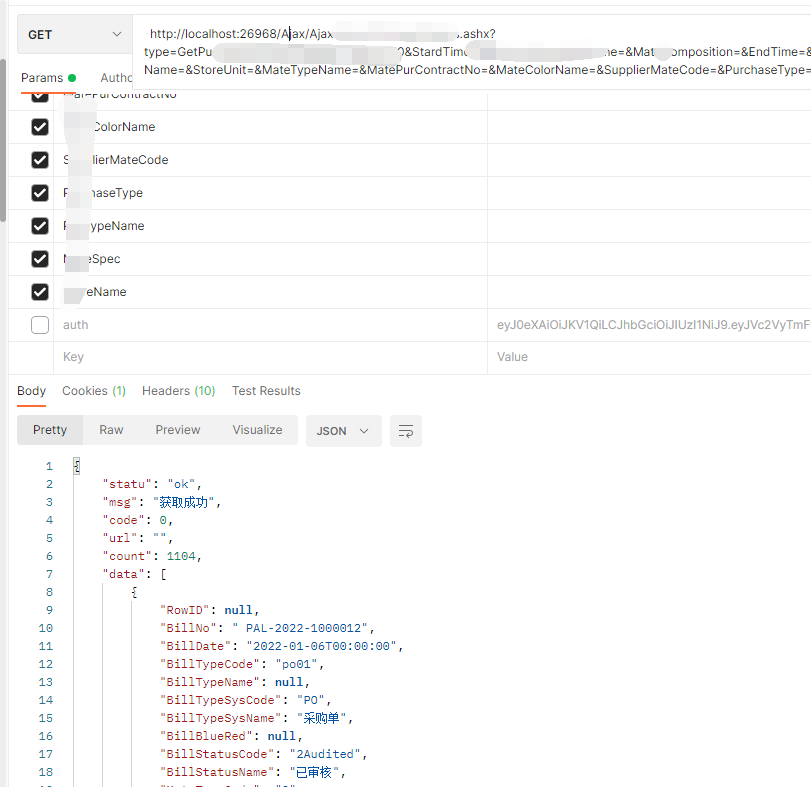
Task: Select the response Body tab
Action: (32, 391)
